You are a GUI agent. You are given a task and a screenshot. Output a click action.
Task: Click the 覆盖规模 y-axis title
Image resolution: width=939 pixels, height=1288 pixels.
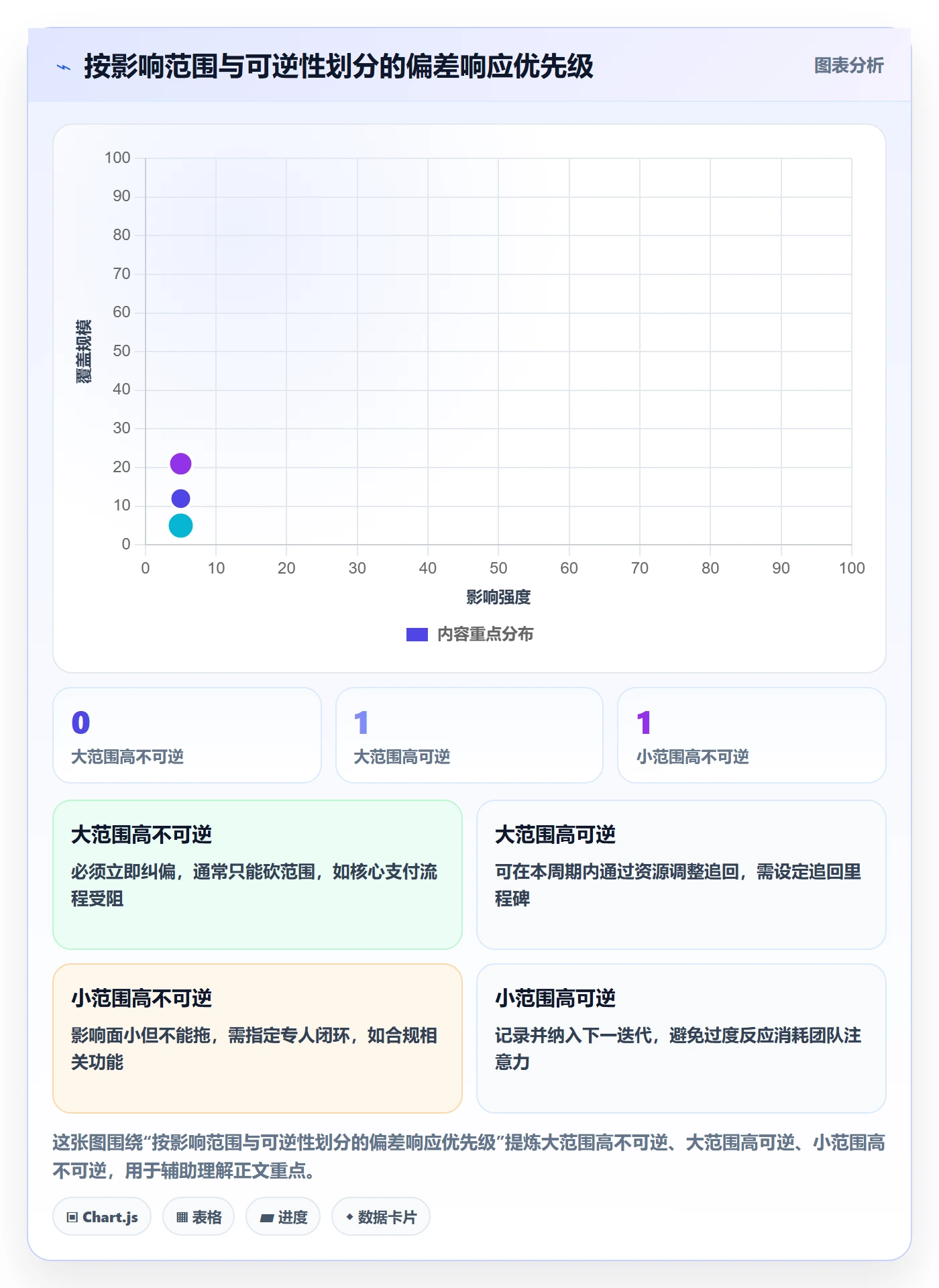pyautogui.click(x=84, y=352)
